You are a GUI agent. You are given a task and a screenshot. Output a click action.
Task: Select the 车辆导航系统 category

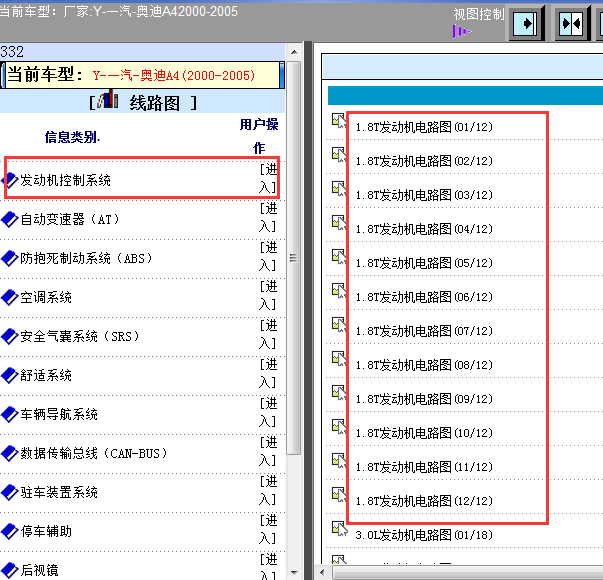tap(59, 414)
